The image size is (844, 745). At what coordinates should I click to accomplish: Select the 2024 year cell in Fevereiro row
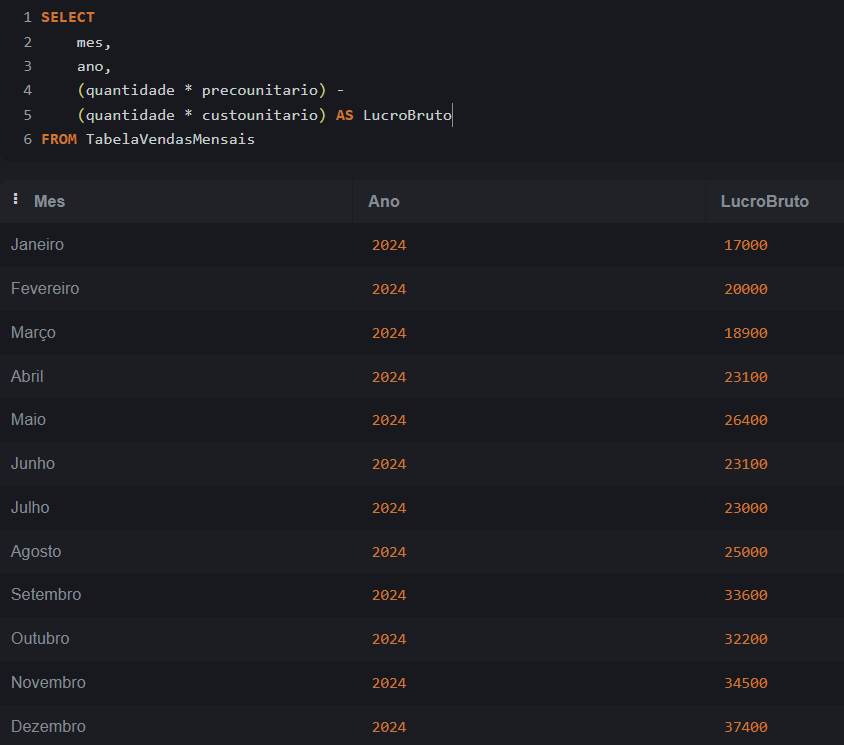(x=389, y=290)
